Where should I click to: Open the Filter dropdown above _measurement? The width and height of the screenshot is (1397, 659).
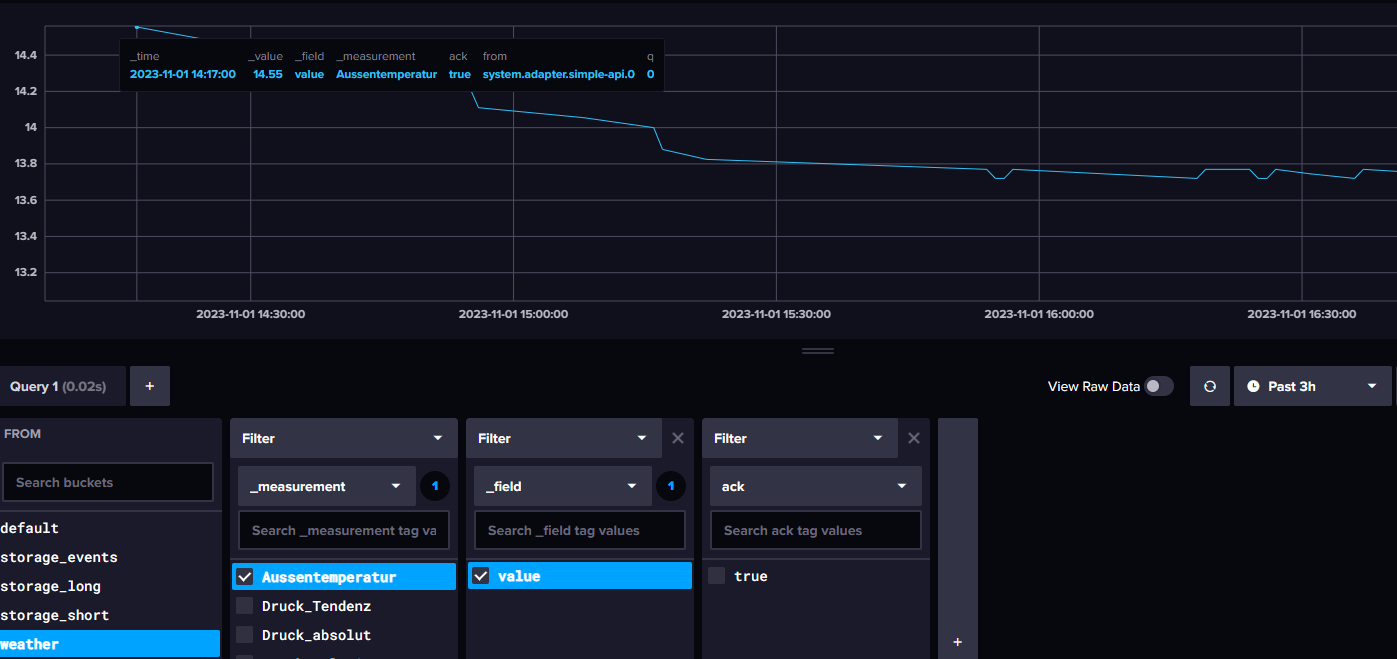[x=343, y=438]
